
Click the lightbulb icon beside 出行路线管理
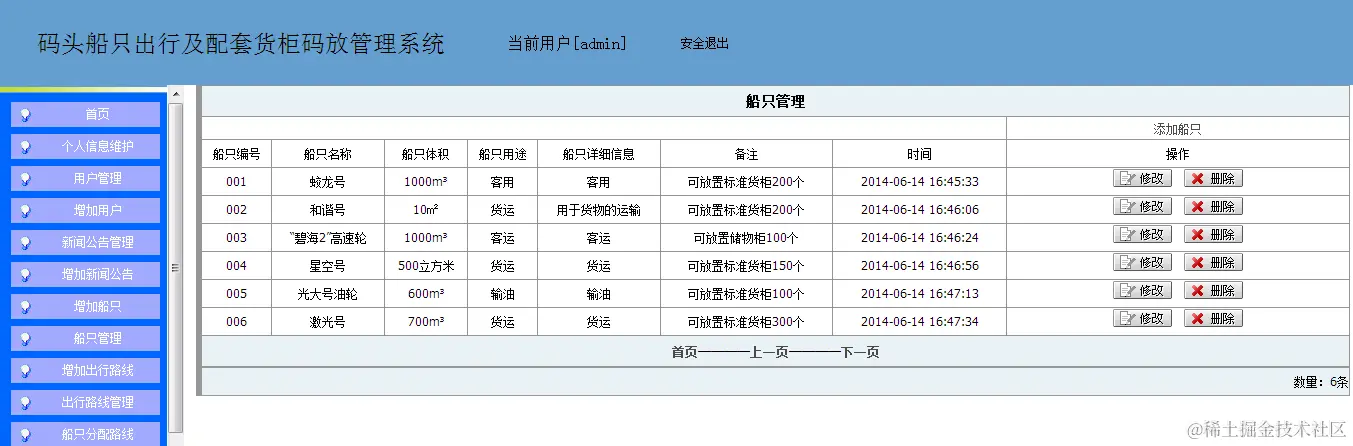click(x=25, y=403)
